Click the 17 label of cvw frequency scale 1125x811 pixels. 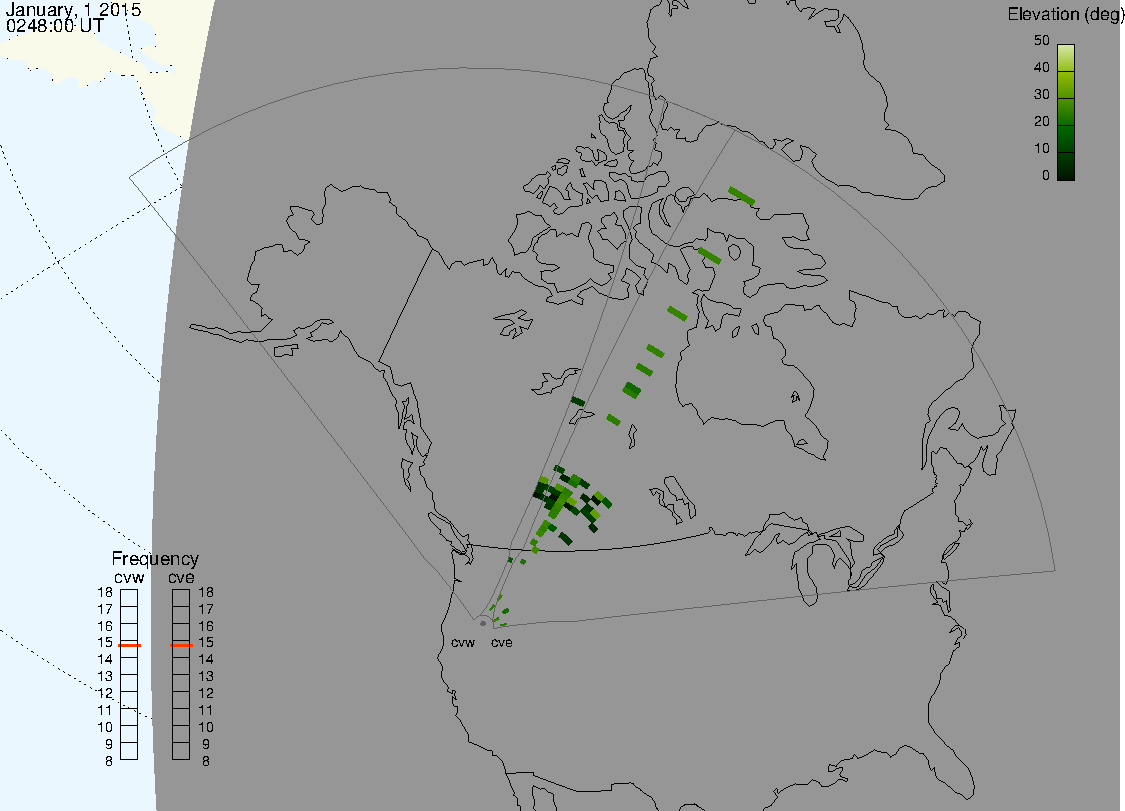point(105,609)
